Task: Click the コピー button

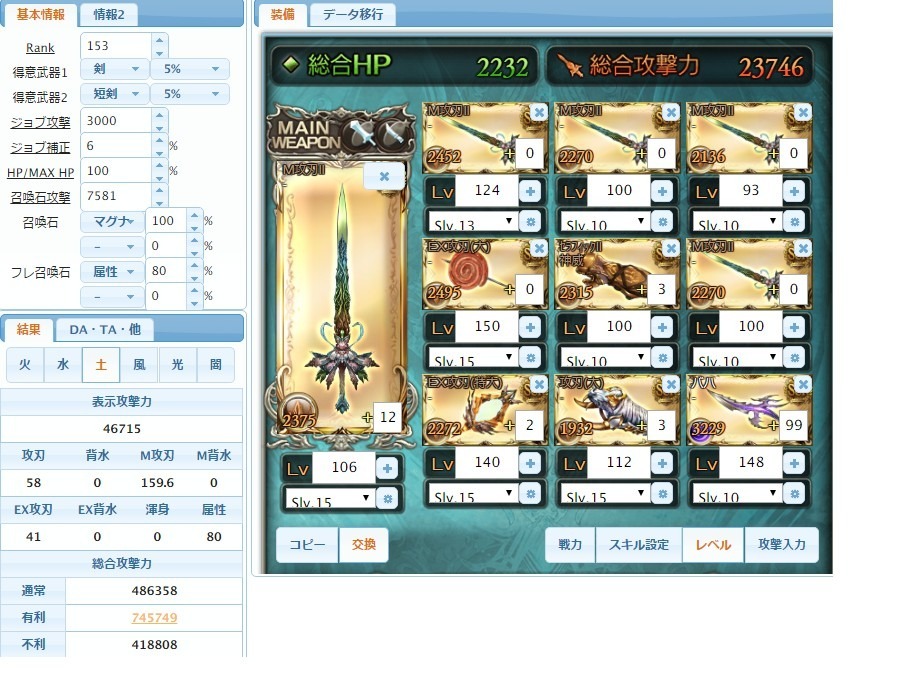Action: point(307,545)
